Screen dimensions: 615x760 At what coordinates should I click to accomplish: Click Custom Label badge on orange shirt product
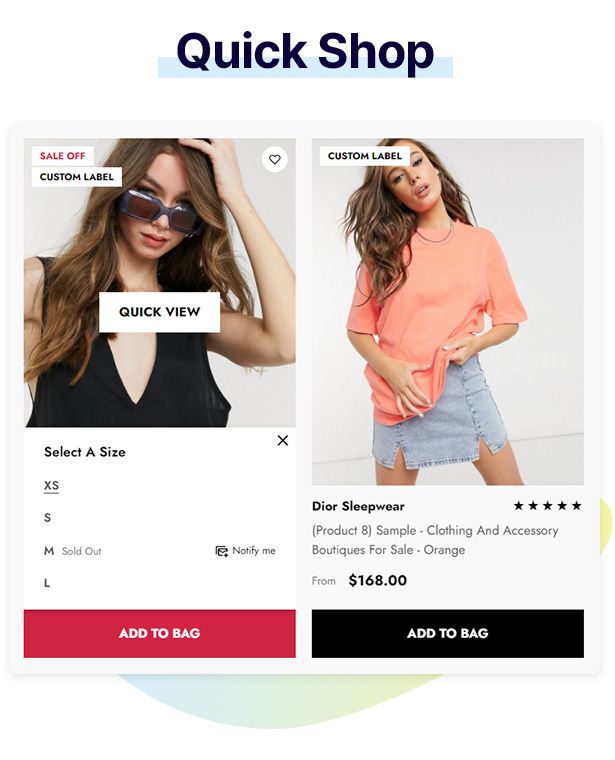(x=365, y=156)
